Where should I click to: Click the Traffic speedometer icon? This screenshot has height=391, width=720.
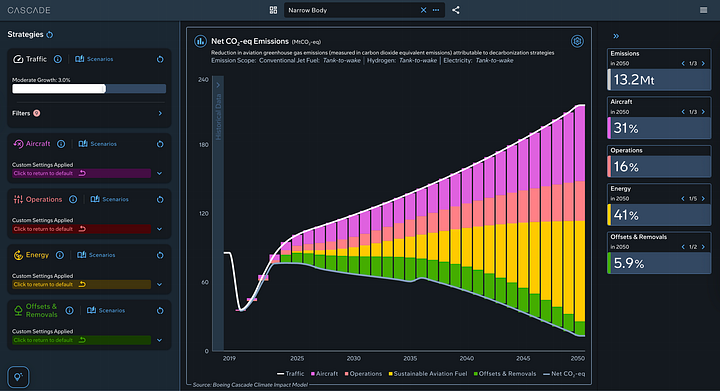pyautogui.click(x=18, y=59)
